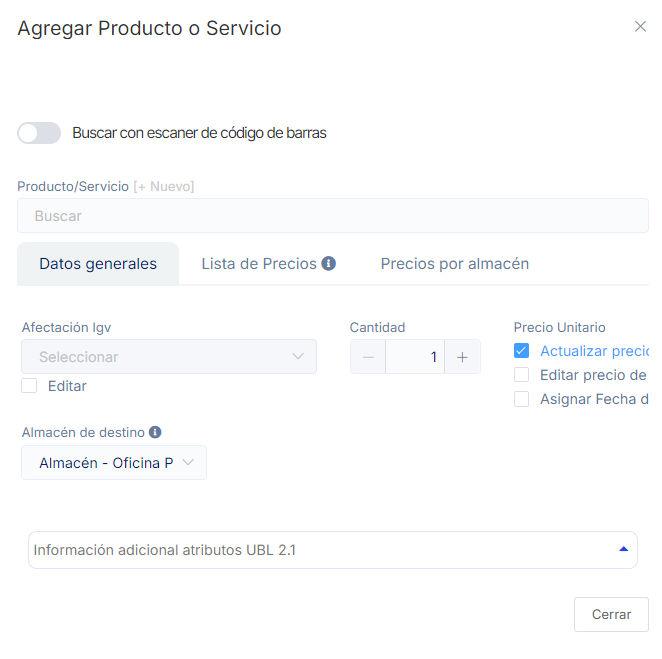Increase quantity with the plus button
This screenshot has width=662, height=659.
(x=462, y=357)
